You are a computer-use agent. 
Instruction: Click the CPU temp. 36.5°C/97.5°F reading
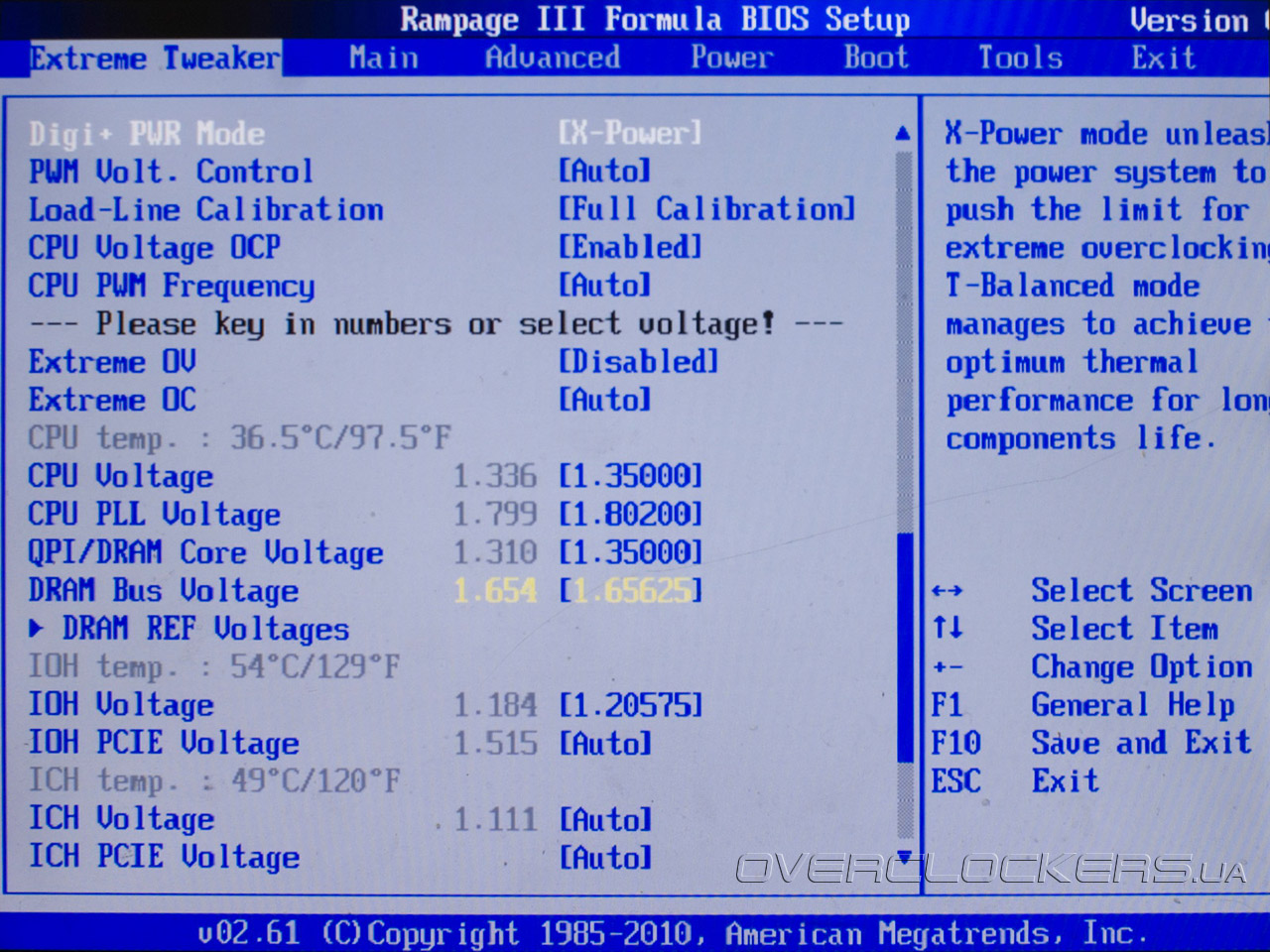coord(240,438)
